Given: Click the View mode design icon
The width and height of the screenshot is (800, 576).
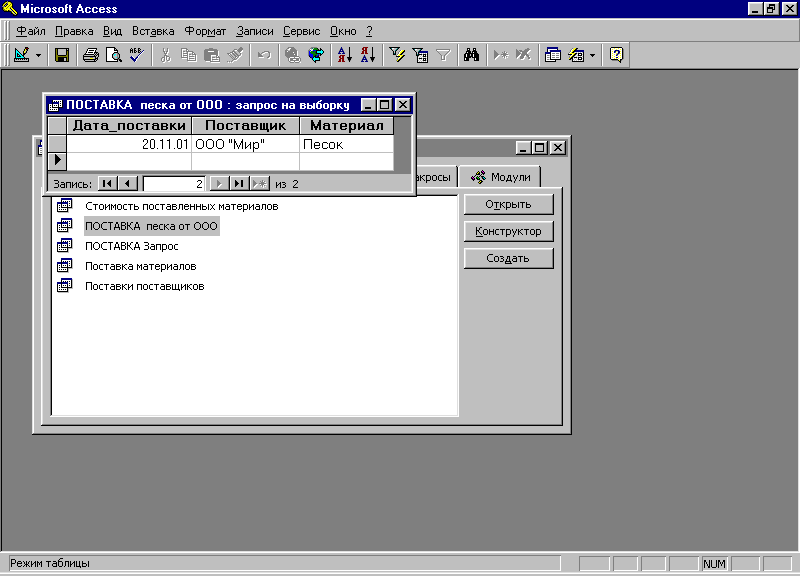Looking at the screenshot, I should pyautogui.click(x=21, y=55).
